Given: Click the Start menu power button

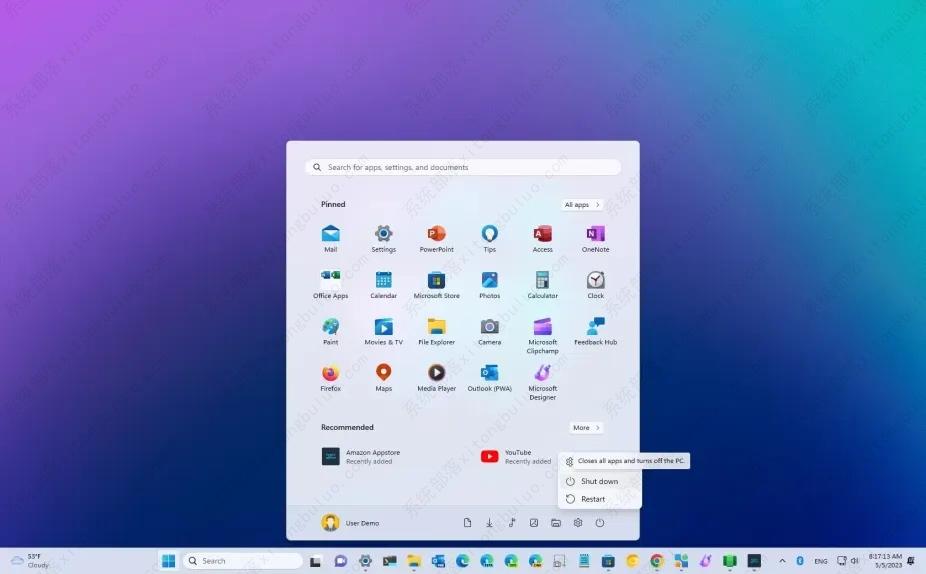Looking at the screenshot, I should point(599,523).
